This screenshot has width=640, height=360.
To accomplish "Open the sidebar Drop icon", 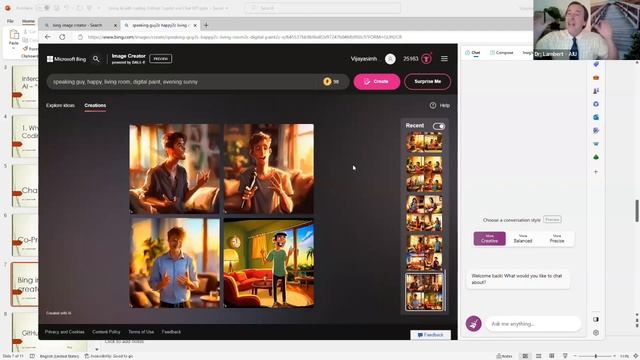I will (596, 144).
